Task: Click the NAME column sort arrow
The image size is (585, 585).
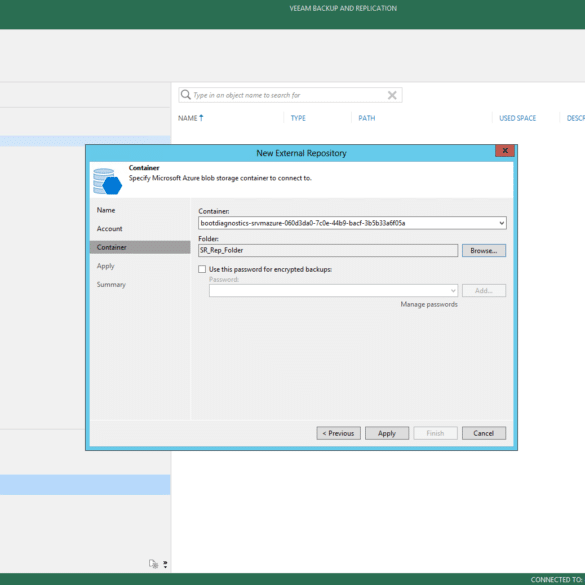Action: coord(201,118)
